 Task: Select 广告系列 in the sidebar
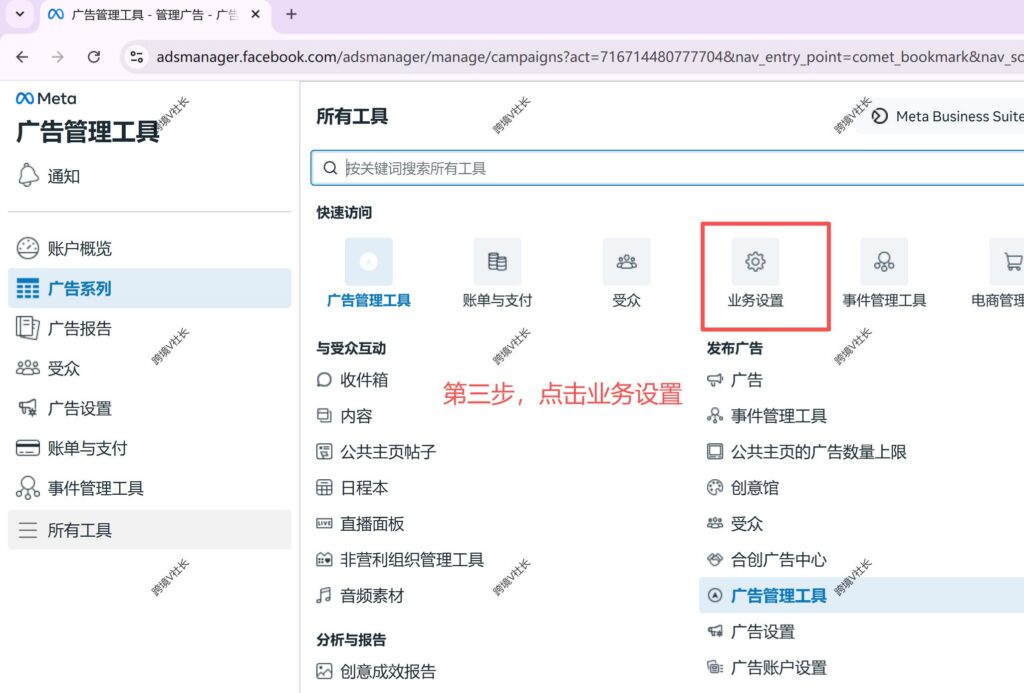150,288
